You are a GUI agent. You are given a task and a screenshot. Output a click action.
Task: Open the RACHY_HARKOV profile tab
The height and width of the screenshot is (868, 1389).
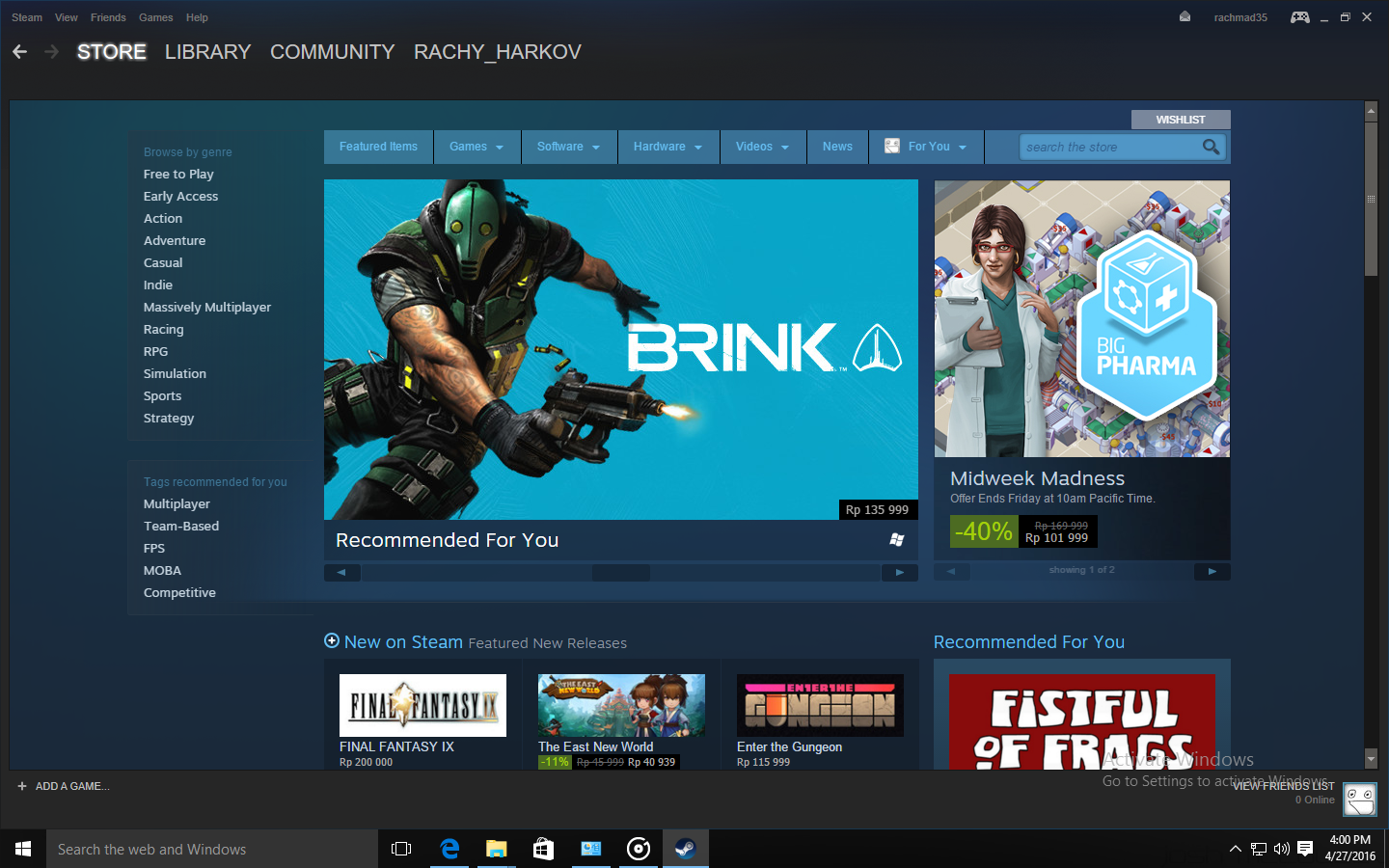pyautogui.click(x=498, y=52)
